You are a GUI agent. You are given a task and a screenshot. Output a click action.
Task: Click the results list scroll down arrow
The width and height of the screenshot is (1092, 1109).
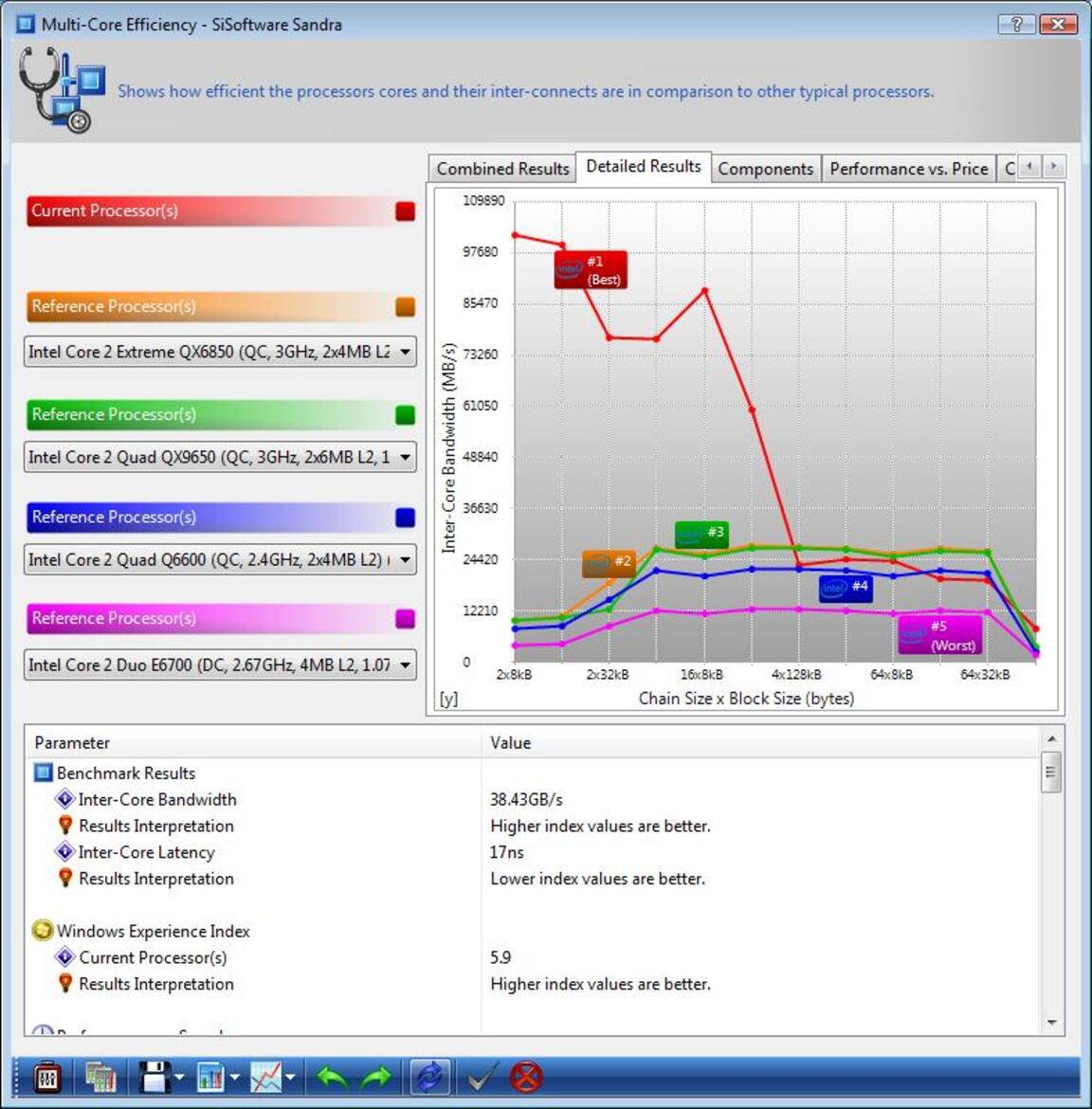pos(1051,1023)
